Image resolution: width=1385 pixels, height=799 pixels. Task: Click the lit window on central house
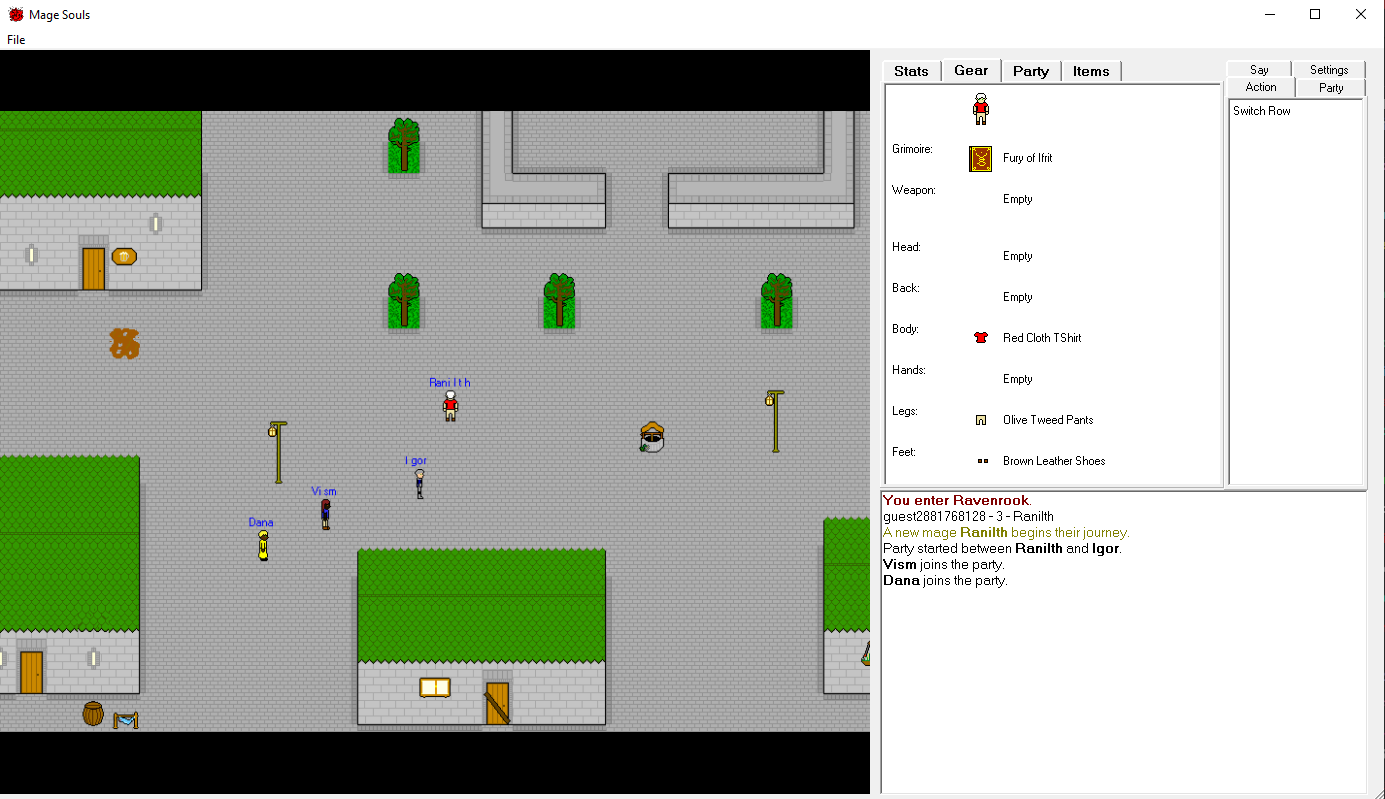coord(435,687)
